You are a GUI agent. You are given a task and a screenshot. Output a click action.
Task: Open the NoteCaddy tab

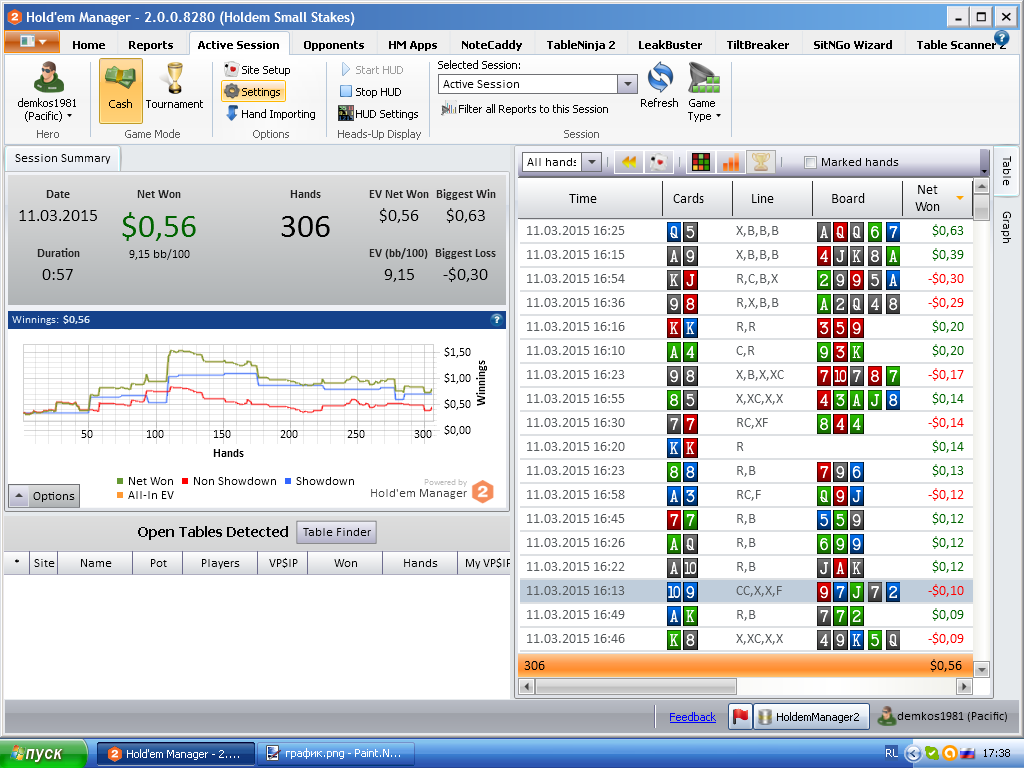tap(491, 45)
